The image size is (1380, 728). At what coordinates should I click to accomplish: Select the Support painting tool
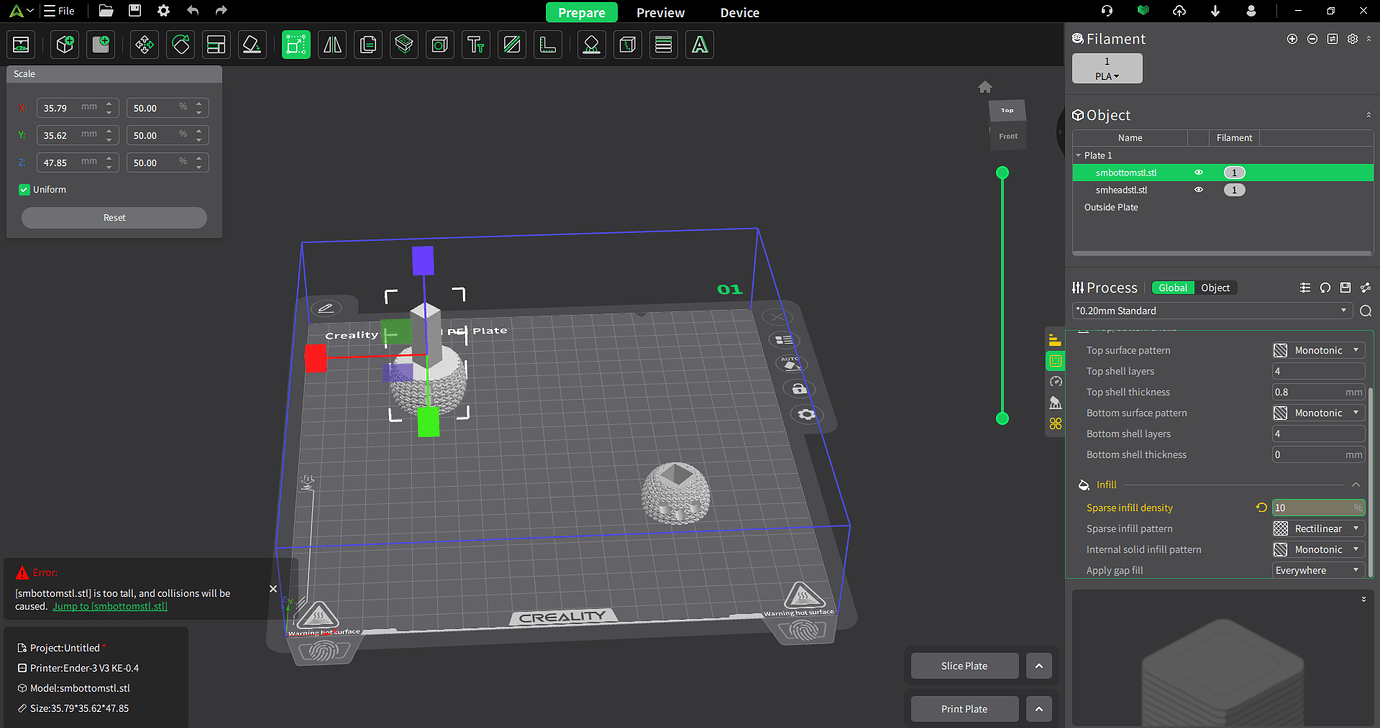(591, 44)
